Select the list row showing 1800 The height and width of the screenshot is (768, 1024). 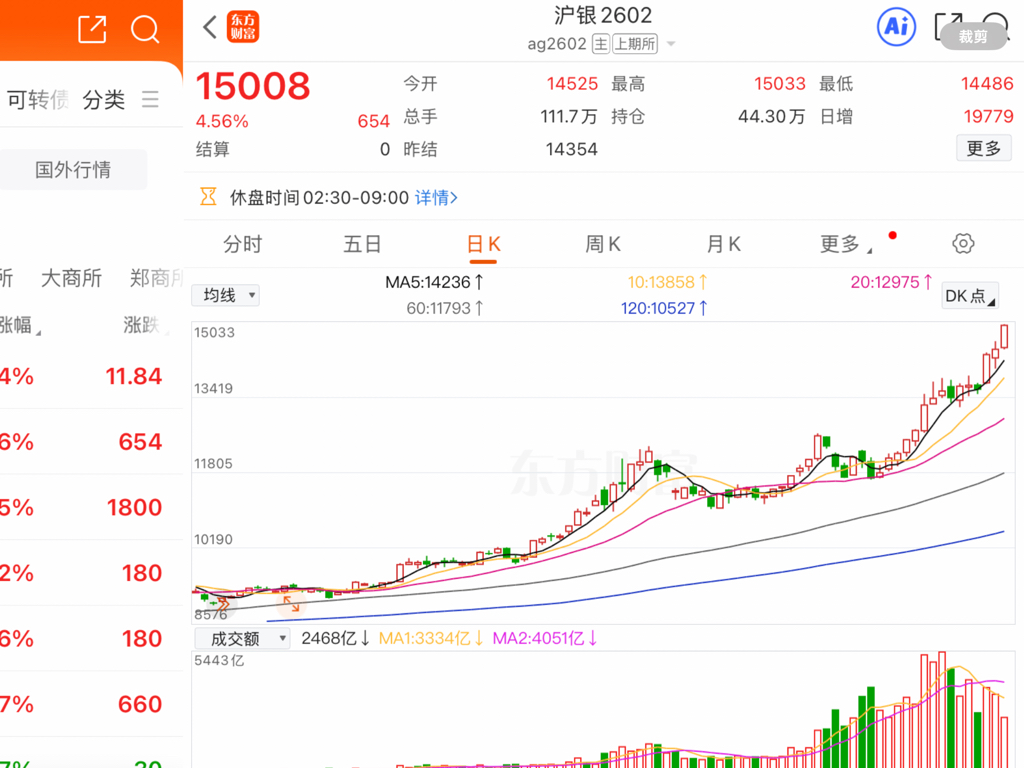point(91,507)
